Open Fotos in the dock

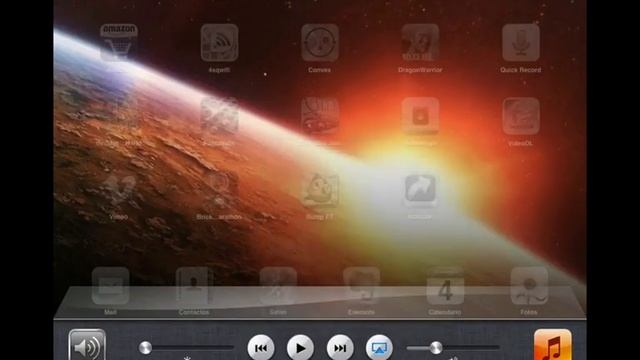click(x=529, y=286)
